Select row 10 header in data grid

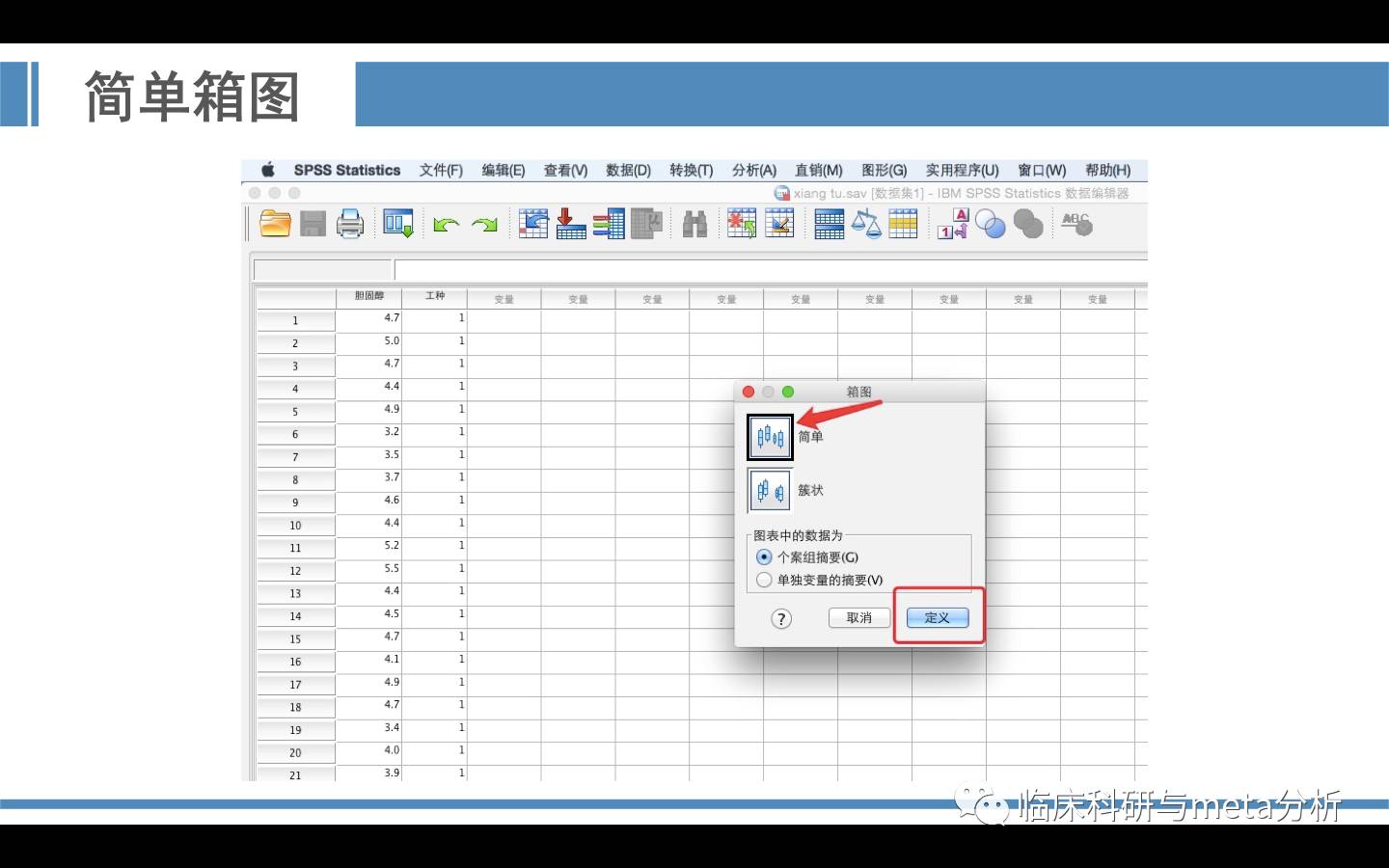coord(295,526)
